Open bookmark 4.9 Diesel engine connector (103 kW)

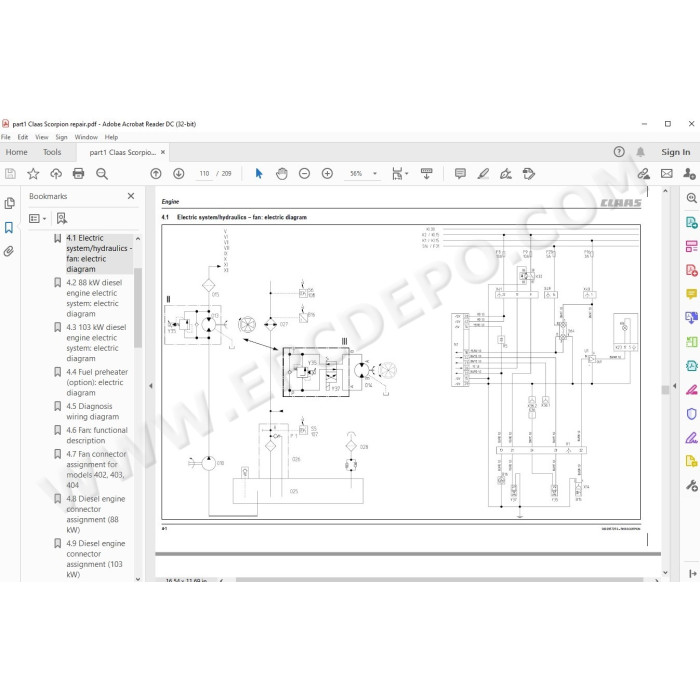[x=96, y=559]
